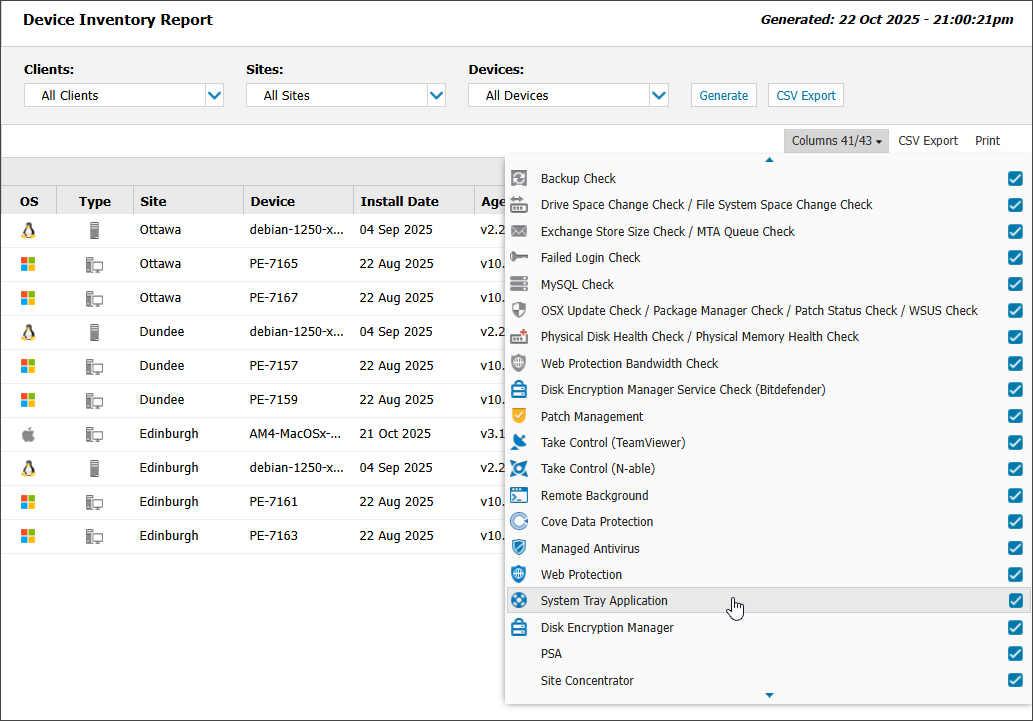The width and height of the screenshot is (1033, 721).
Task: Open the All Clients dropdown
Action: click(124, 96)
